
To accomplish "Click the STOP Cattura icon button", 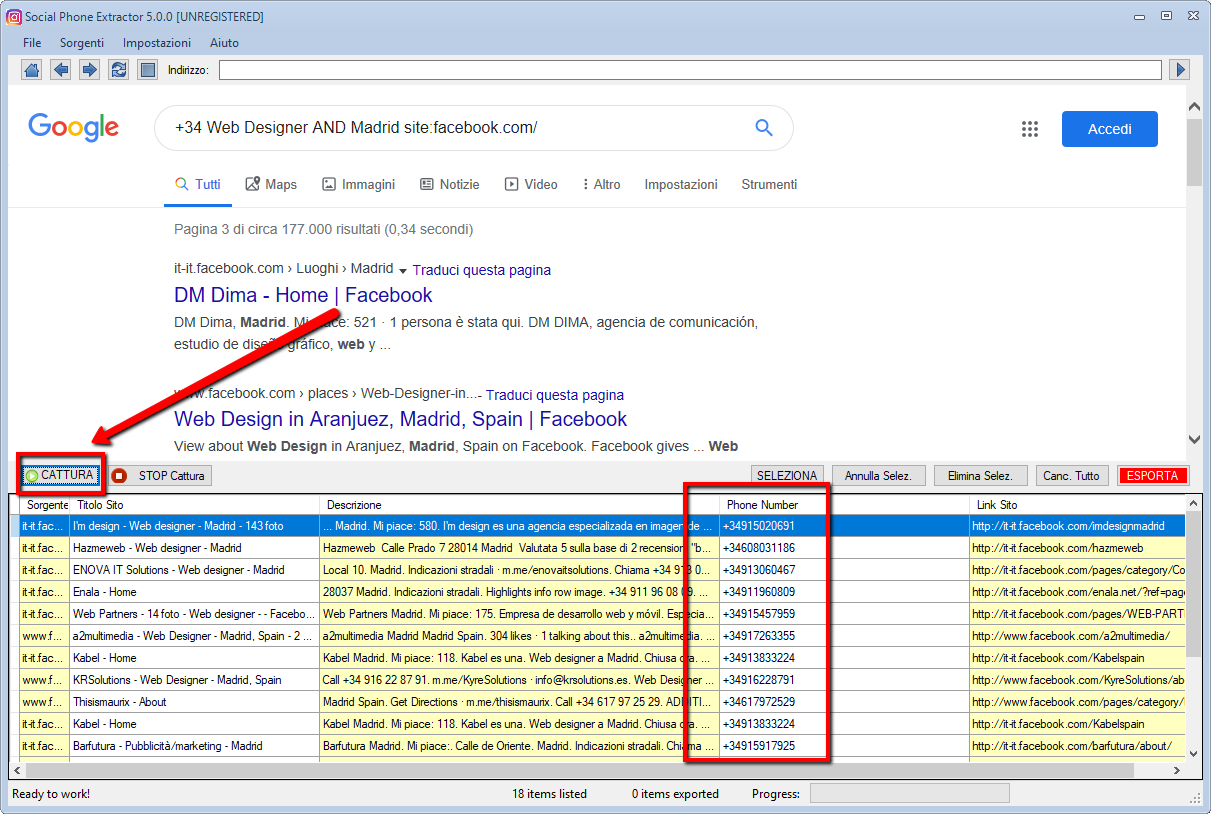I will pos(158,475).
